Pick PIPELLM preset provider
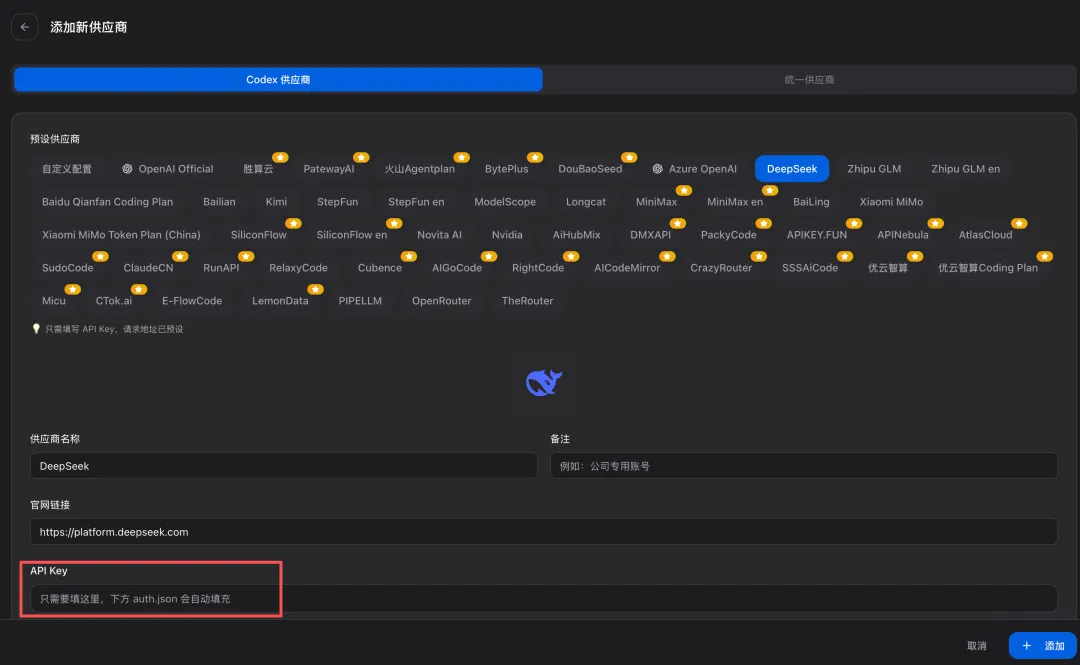This screenshot has height=665, width=1080. [360, 301]
